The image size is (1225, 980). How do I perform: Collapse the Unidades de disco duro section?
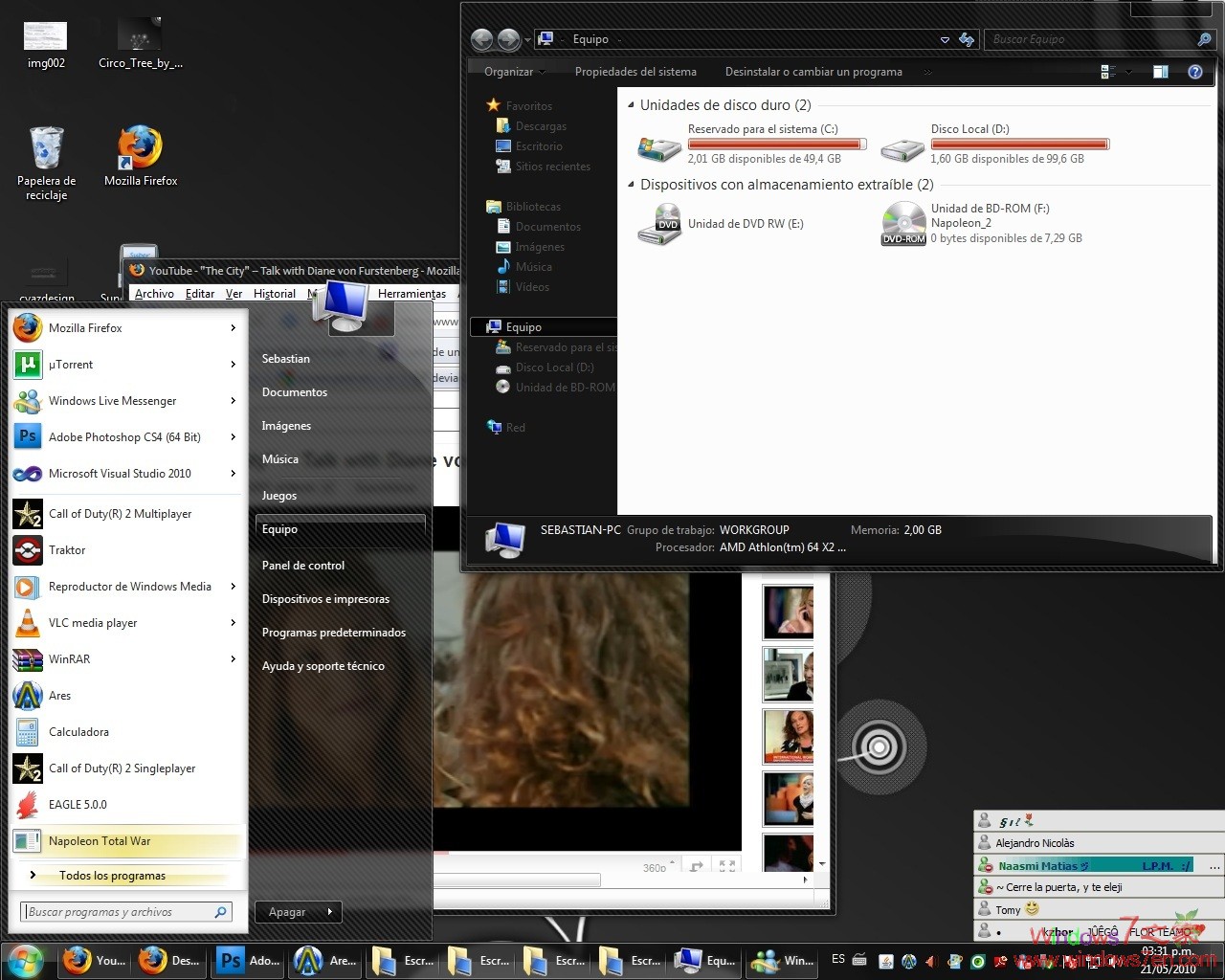[x=630, y=105]
